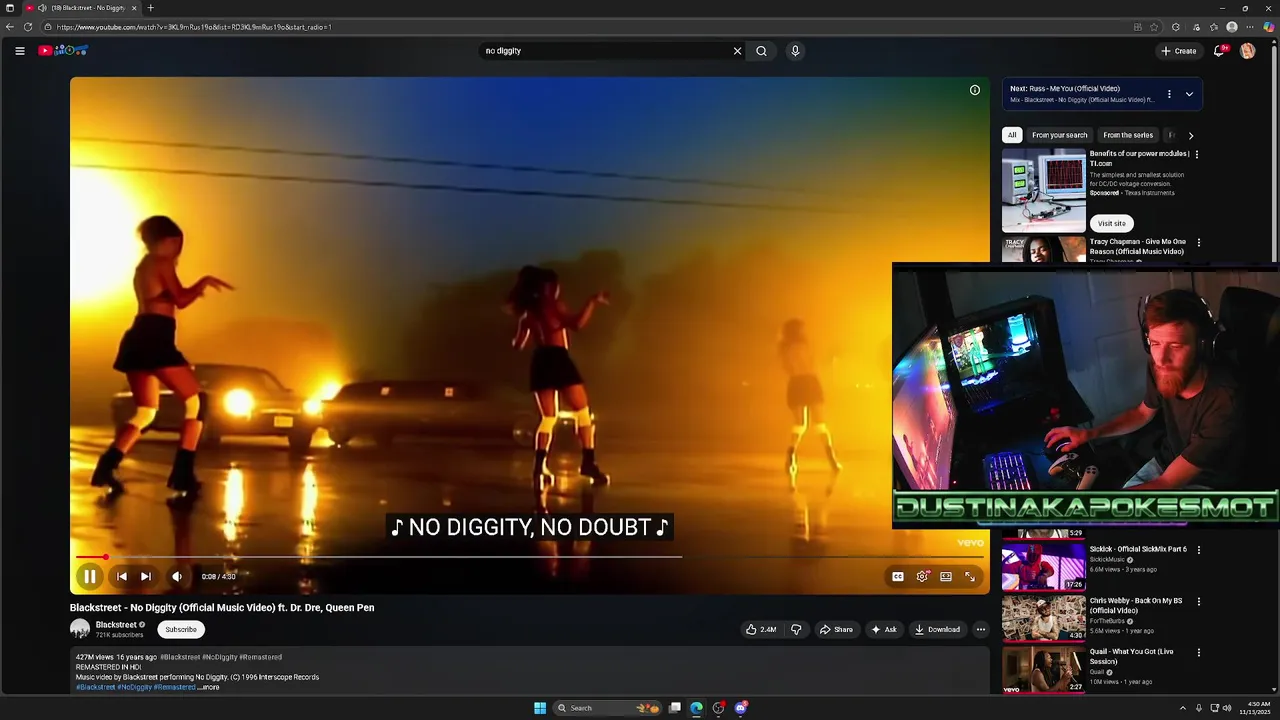Open options for the Quail video
Viewport: 1280px width, 720px height.
1199,653
